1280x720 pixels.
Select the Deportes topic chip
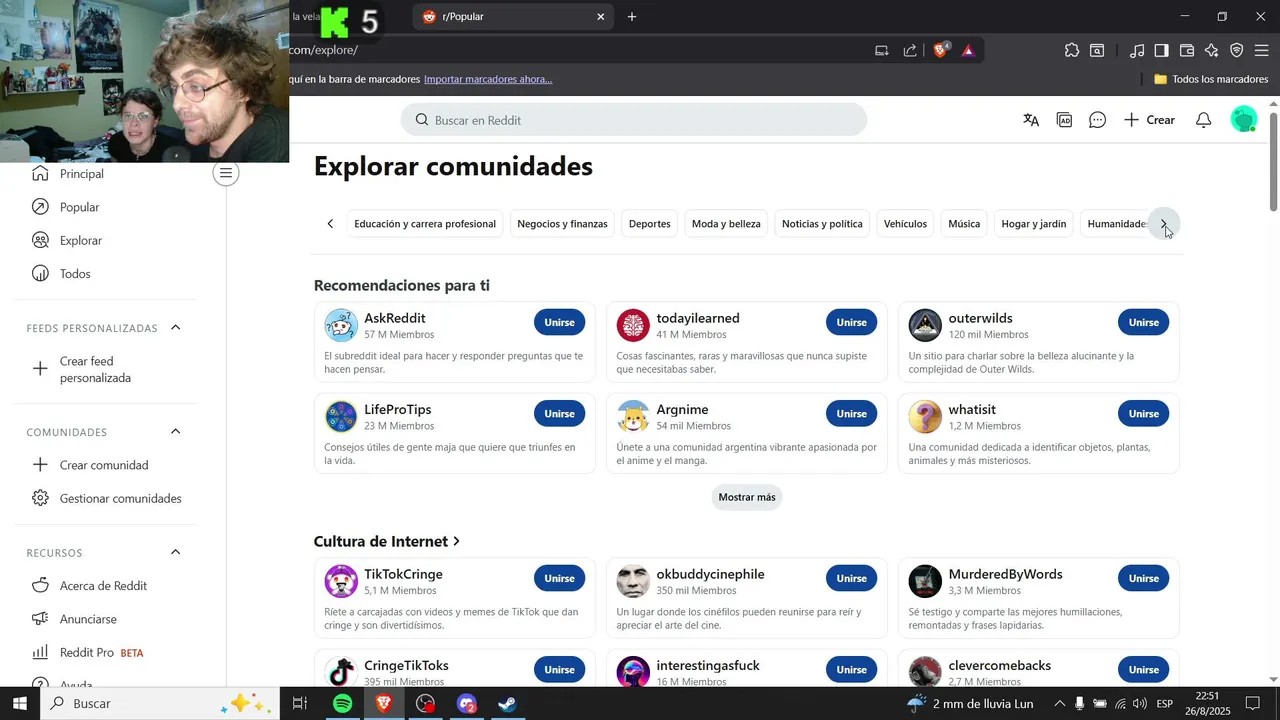click(650, 224)
